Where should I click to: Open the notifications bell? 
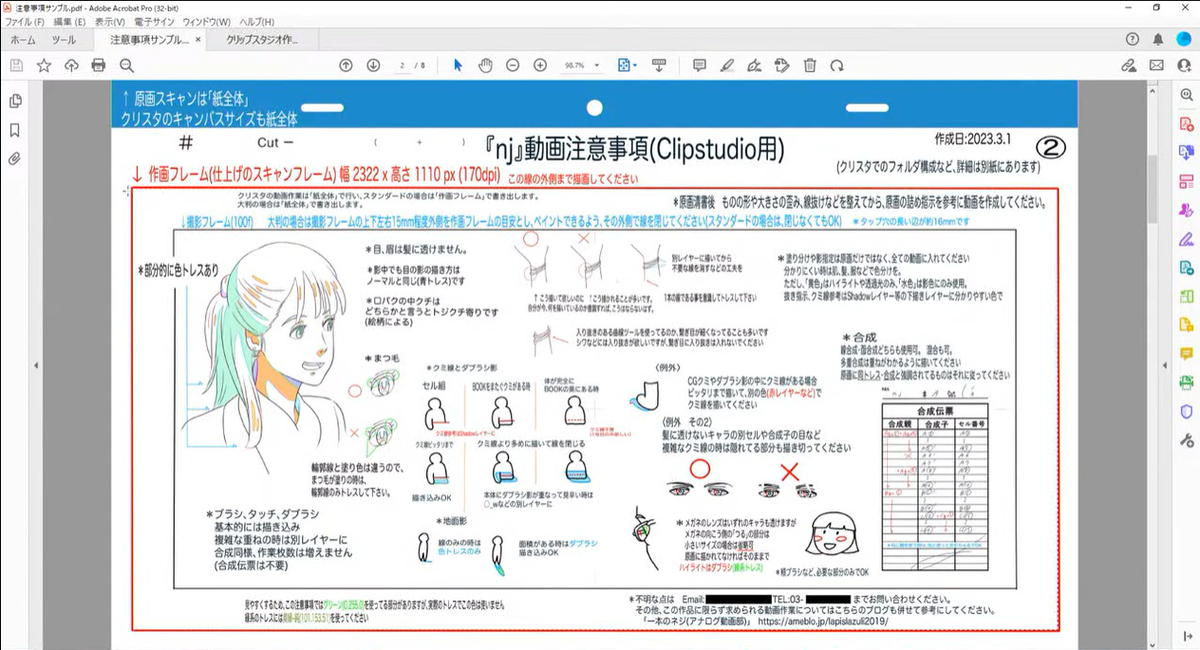click(1158, 39)
